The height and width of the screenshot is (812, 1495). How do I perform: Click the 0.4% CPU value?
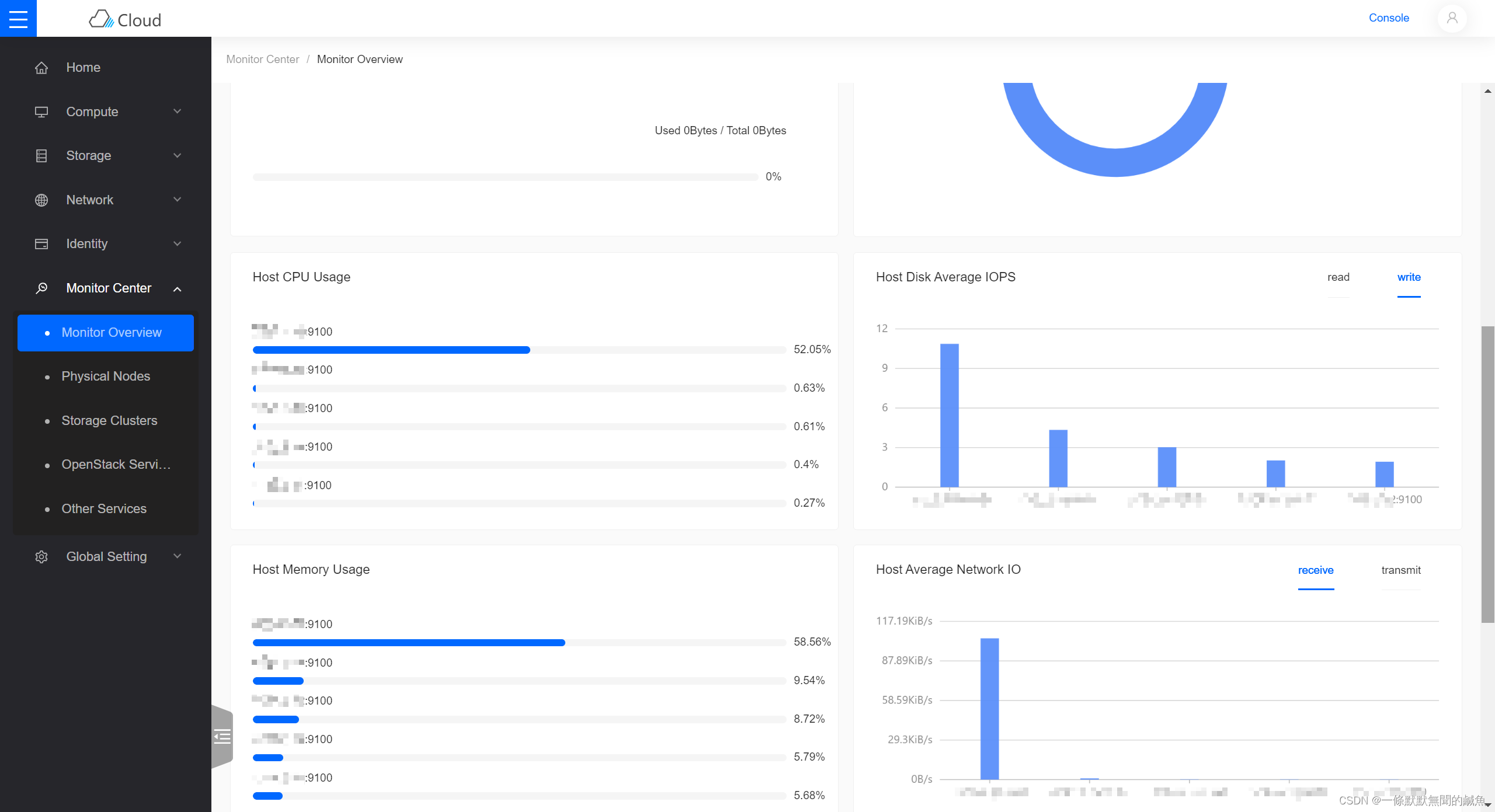click(x=806, y=465)
